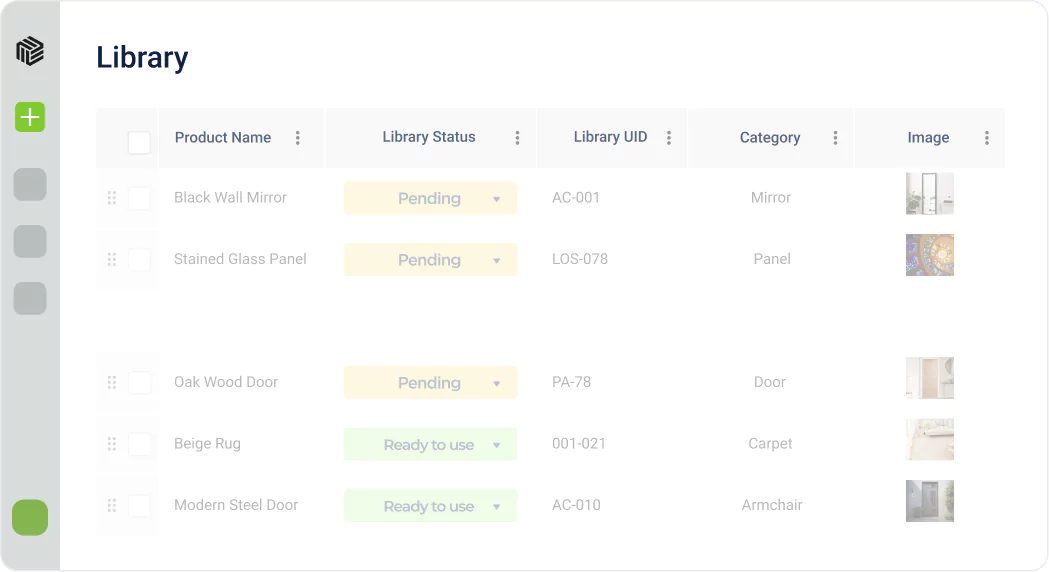Click the first gray sidebar button
This screenshot has width=1049, height=572.
point(30,185)
